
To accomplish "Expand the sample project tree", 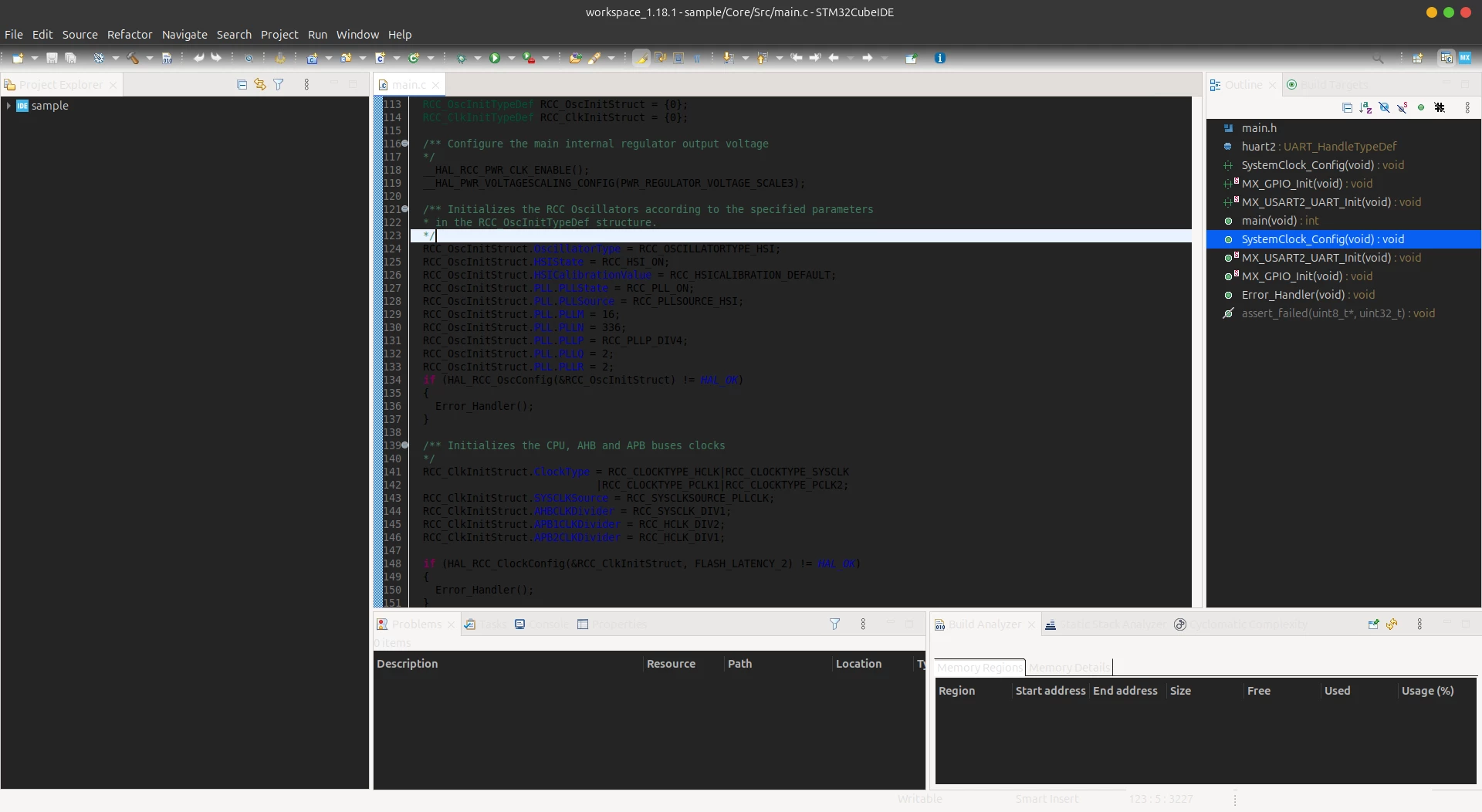I will point(8,106).
